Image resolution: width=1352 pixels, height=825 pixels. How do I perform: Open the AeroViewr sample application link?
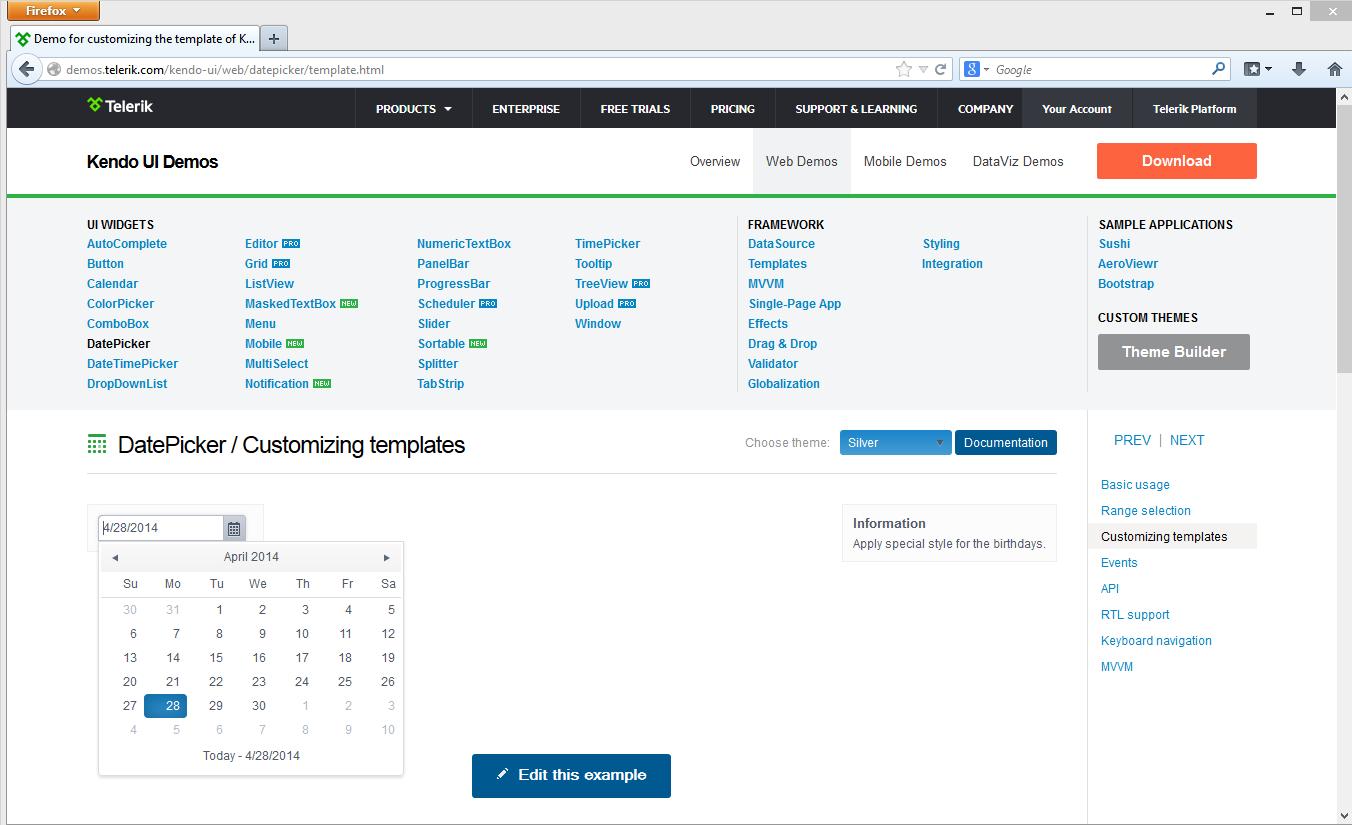tap(1128, 264)
